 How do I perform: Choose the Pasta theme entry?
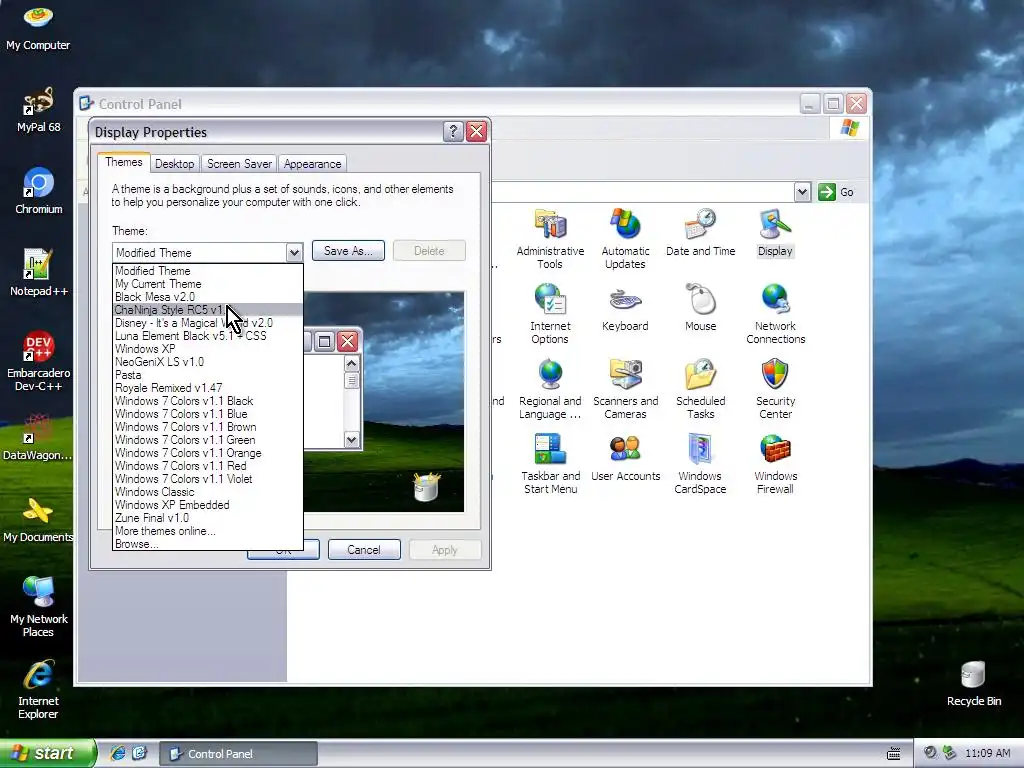[208, 375]
